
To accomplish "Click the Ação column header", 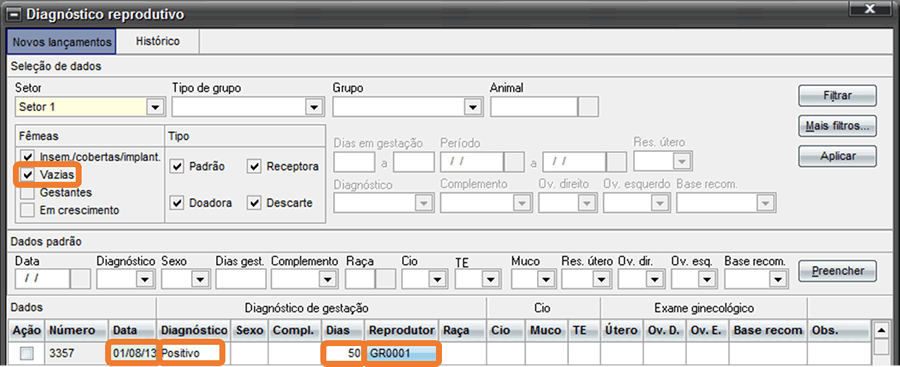I will click(27, 330).
